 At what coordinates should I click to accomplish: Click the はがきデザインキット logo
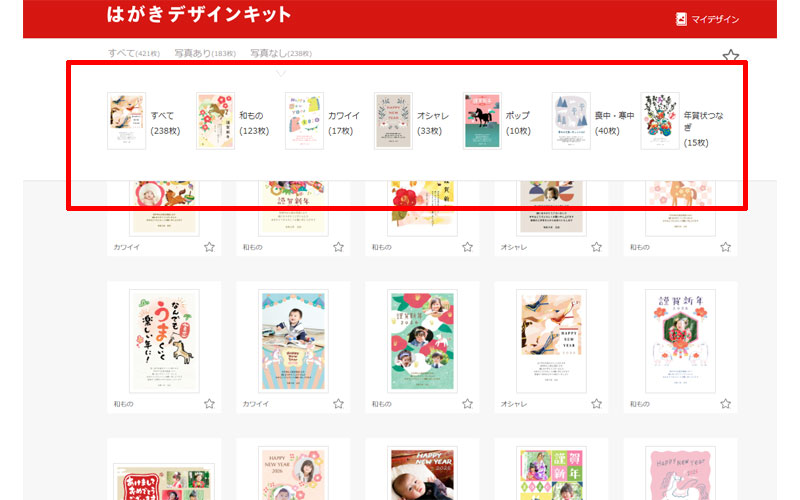click(199, 15)
